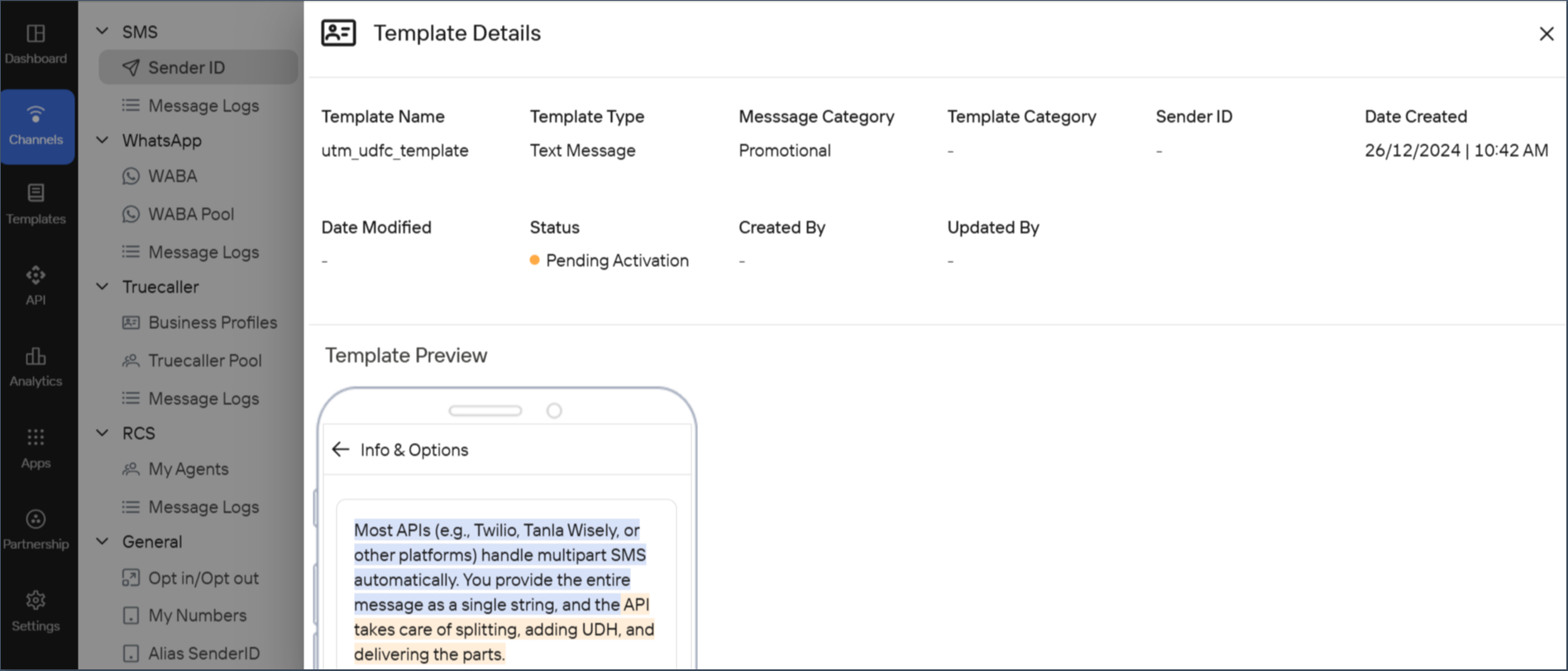
Task: Collapse the Truecaller section chevron
Action: coord(103,286)
